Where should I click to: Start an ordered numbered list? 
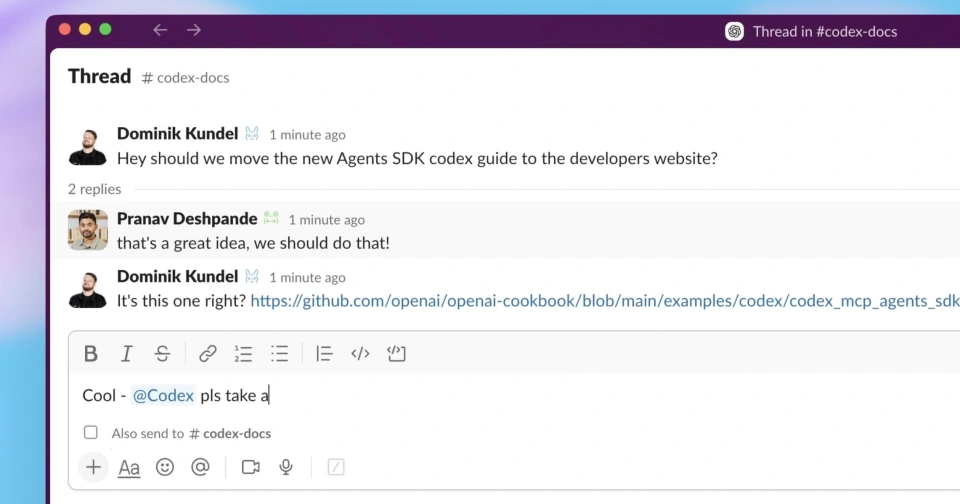243,353
